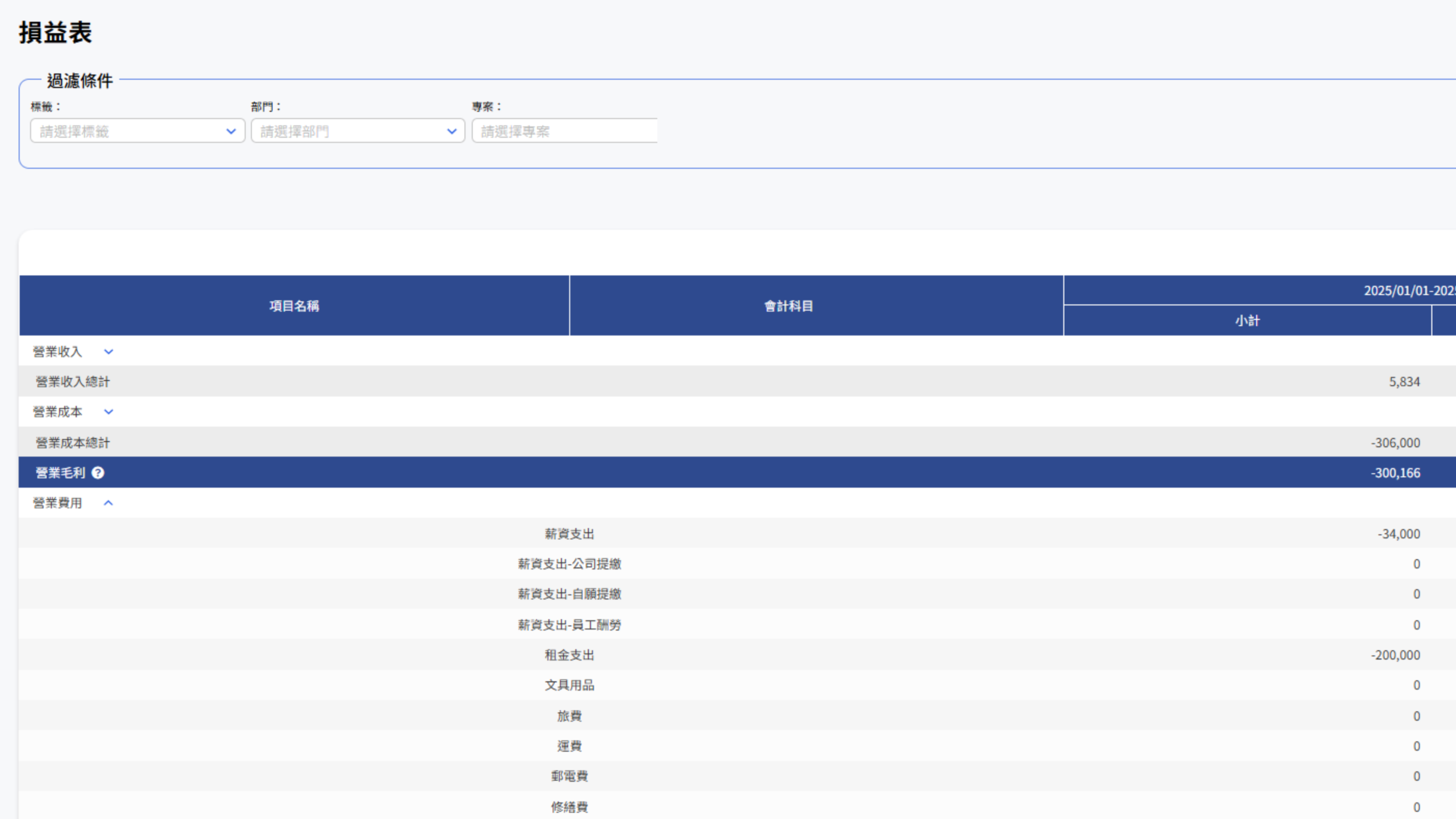Collapse the 營業費用 section chevron

pyautogui.click(x=109, y=503)
